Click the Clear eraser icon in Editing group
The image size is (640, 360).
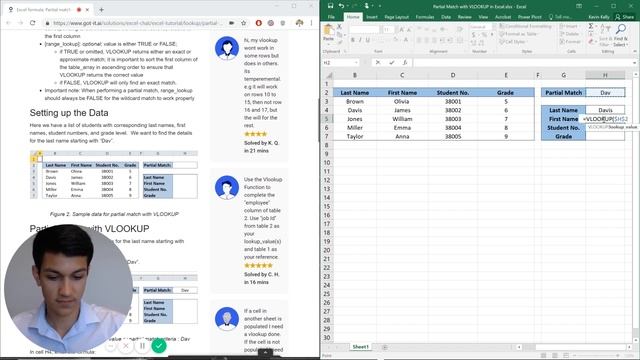591,41
